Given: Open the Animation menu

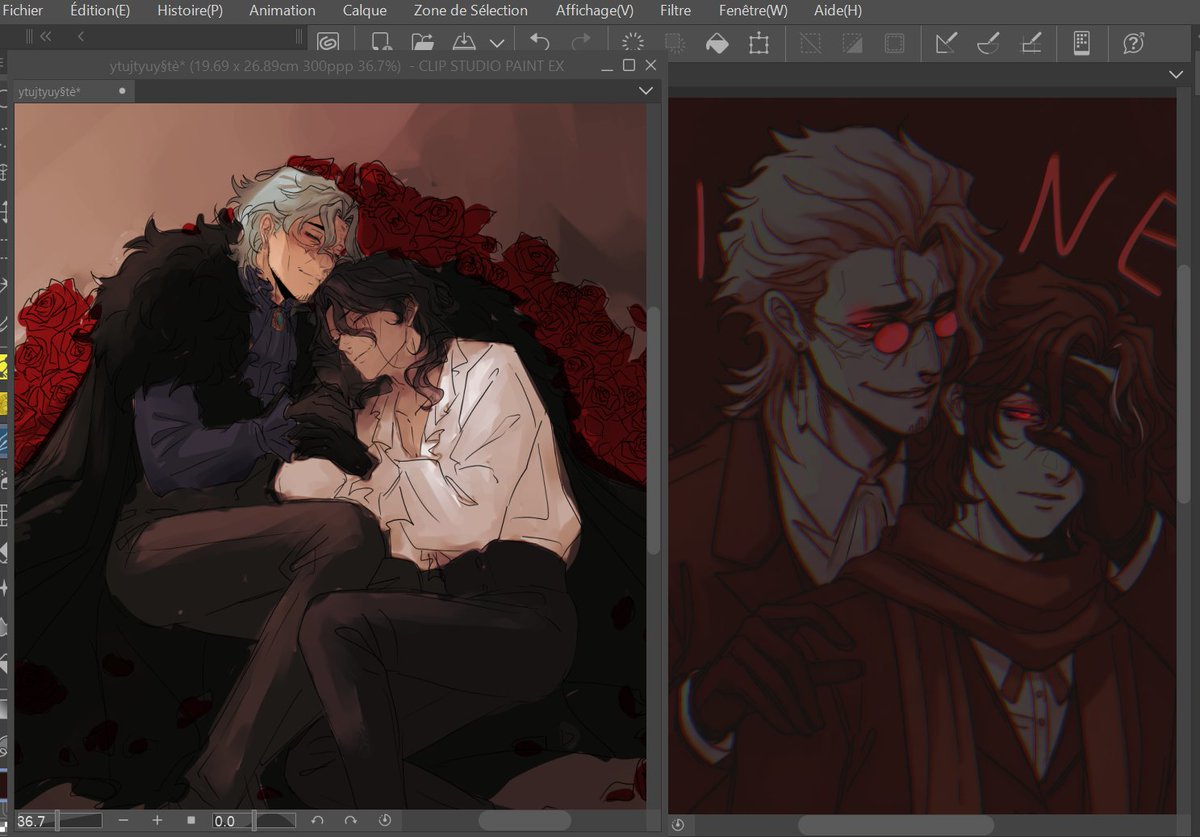Looking at the screenshot, I should [x=281, y=10].
